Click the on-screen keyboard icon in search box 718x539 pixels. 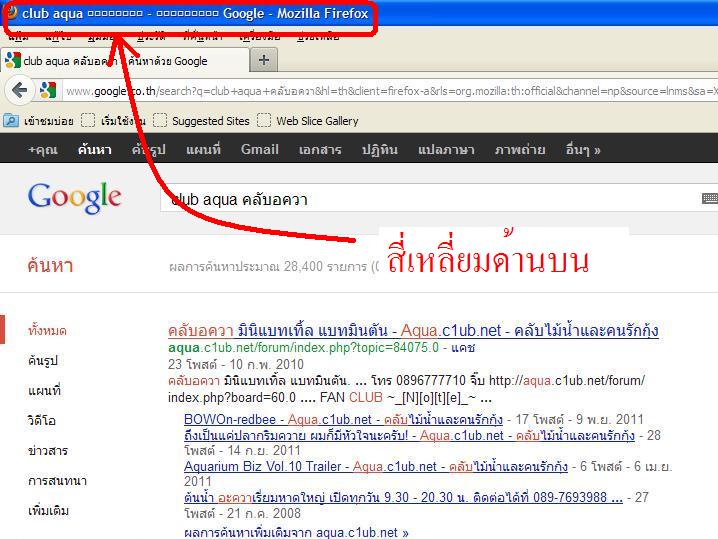tap(710, 198)
